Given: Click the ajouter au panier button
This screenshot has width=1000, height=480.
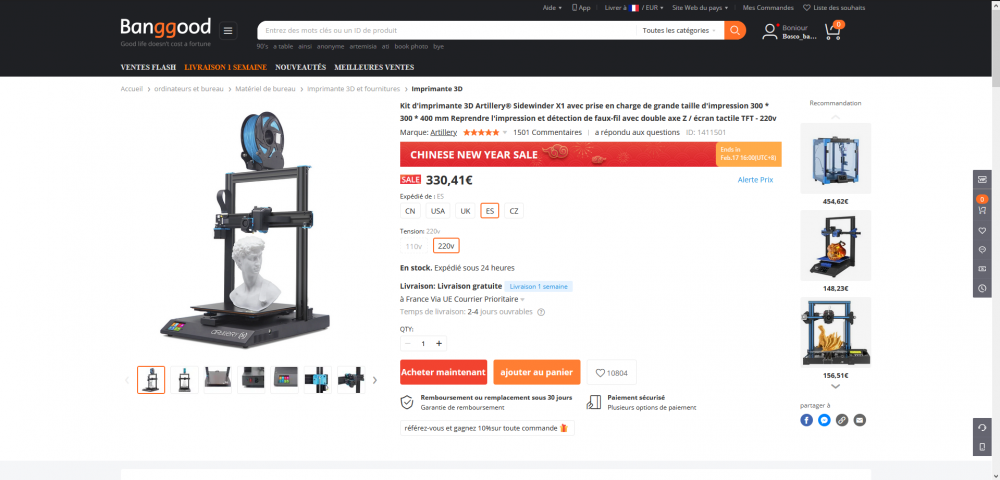Looking at the screenshot, I should [x=536, y=372].
